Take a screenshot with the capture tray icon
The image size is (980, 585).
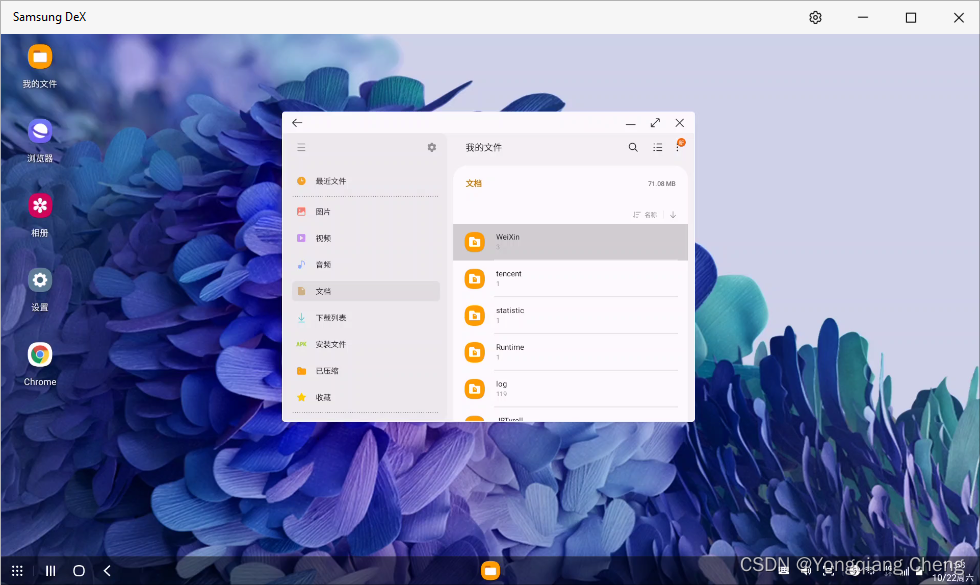point(829,570)
